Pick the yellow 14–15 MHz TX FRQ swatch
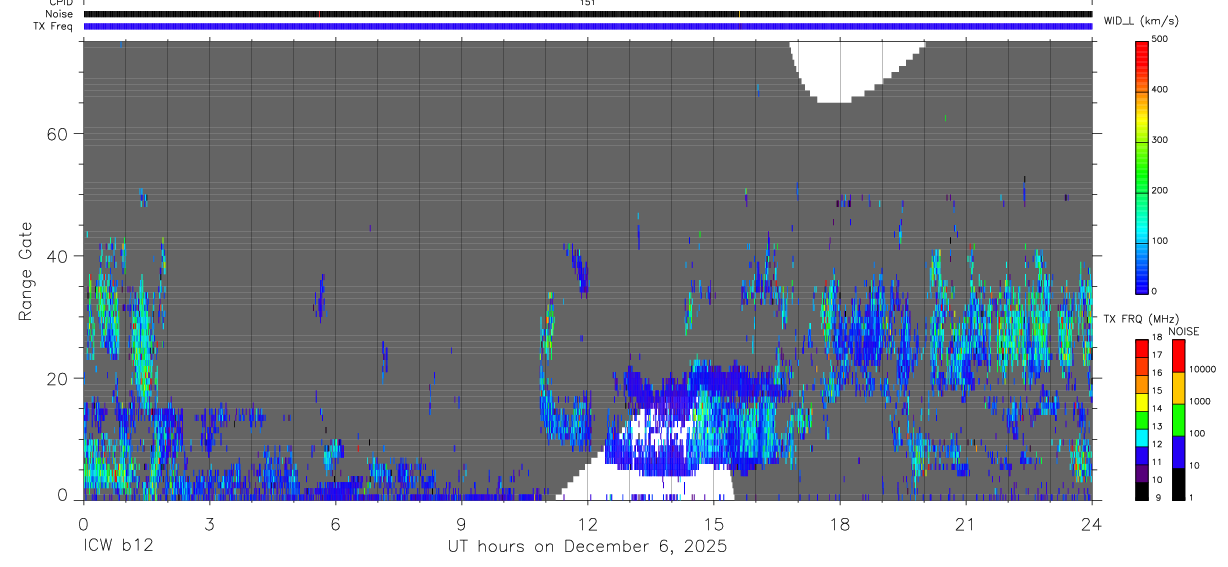The height and width of the screenshot is (567, 1228). pyautogui.click(x=1142, y=402)
